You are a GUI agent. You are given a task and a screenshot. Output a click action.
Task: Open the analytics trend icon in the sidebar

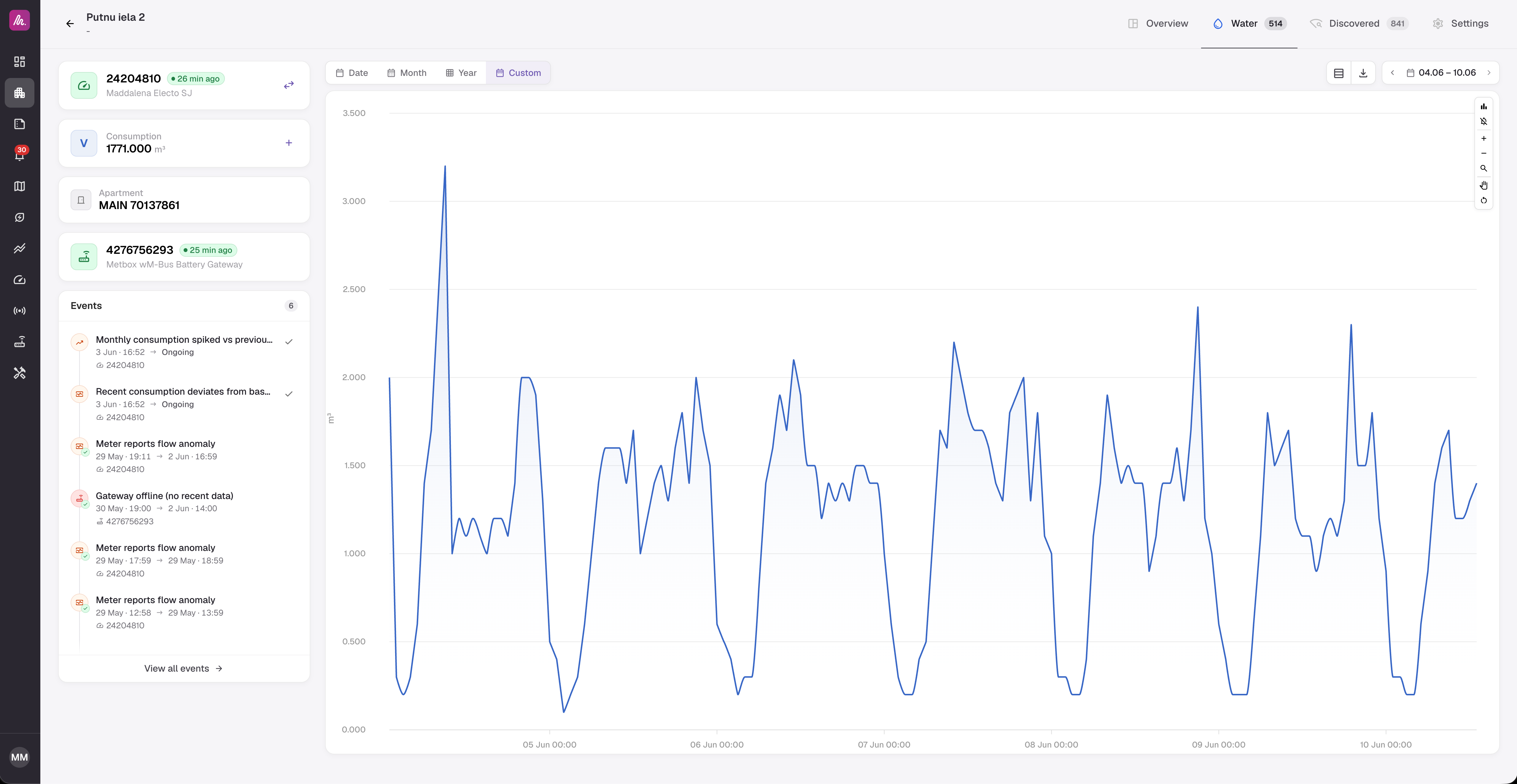tap(20, 248)
